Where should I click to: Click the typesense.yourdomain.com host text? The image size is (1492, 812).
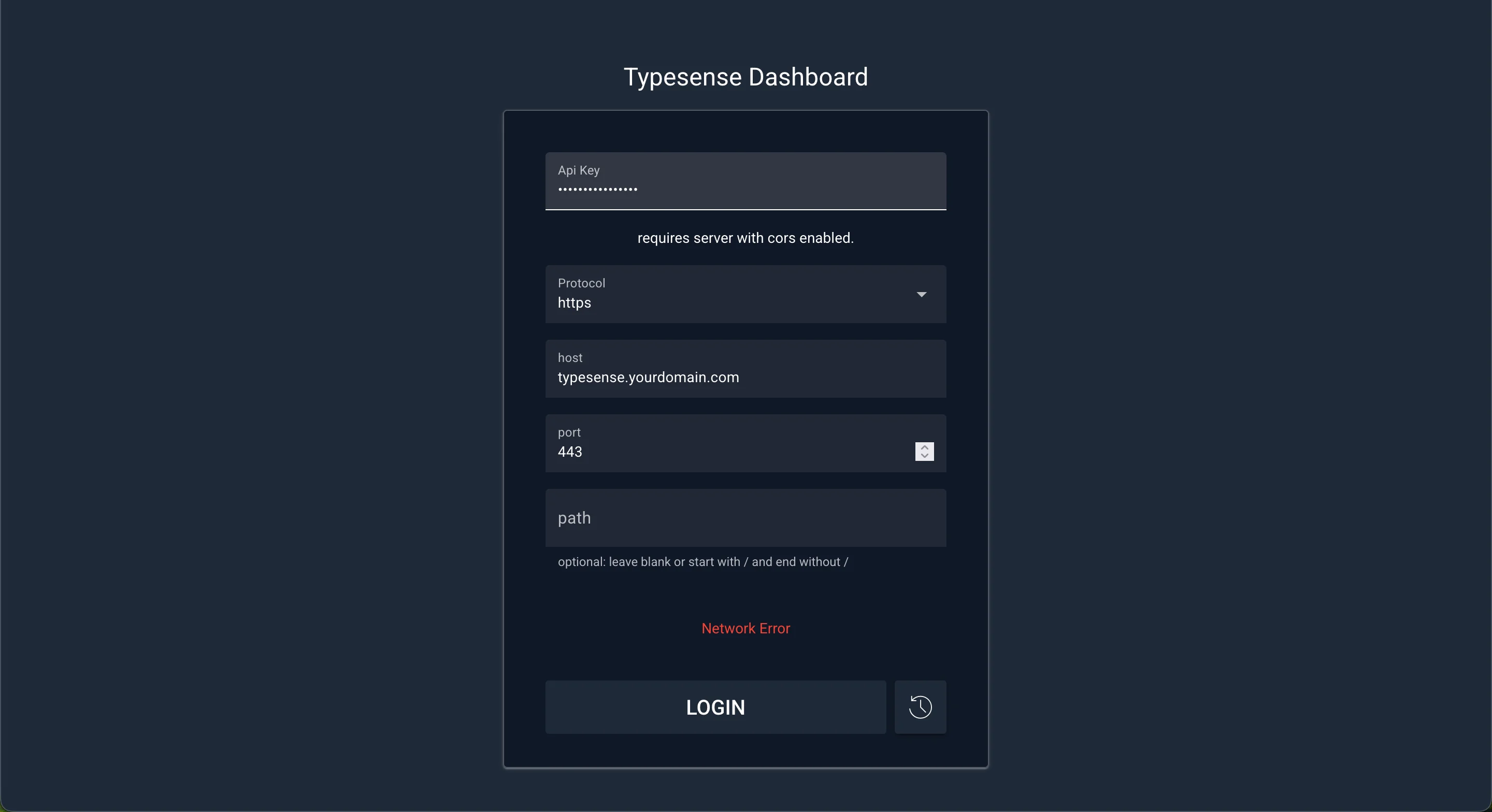[x=648, y=378]
